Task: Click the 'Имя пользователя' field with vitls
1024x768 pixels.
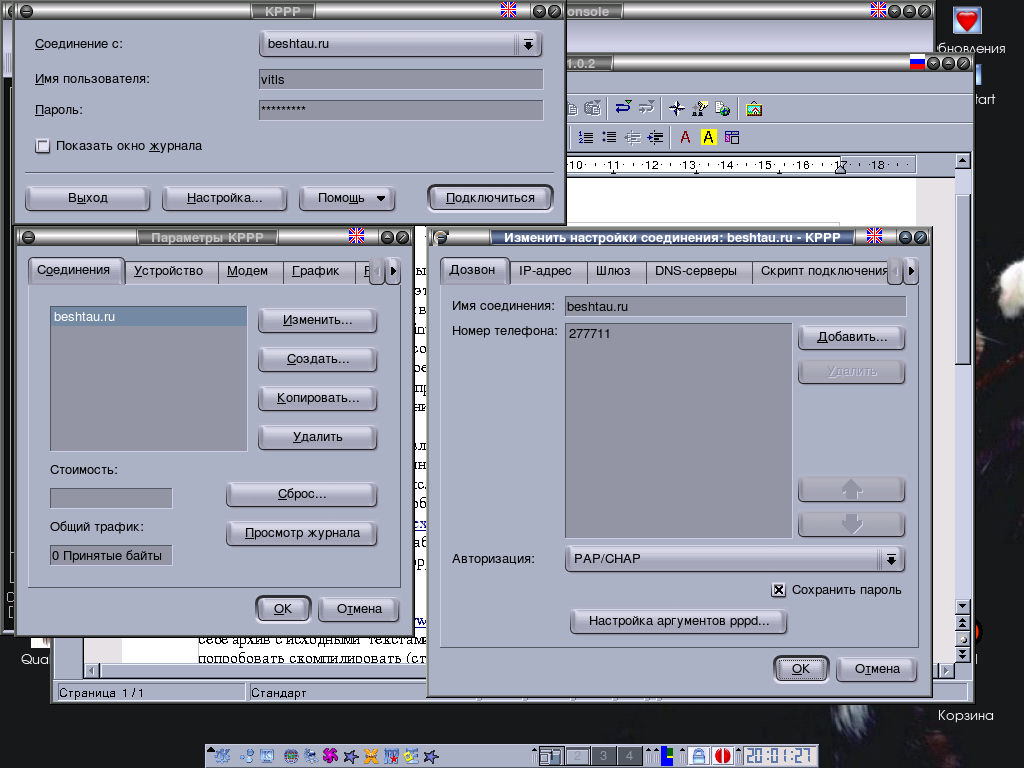Action: point(401,80)
